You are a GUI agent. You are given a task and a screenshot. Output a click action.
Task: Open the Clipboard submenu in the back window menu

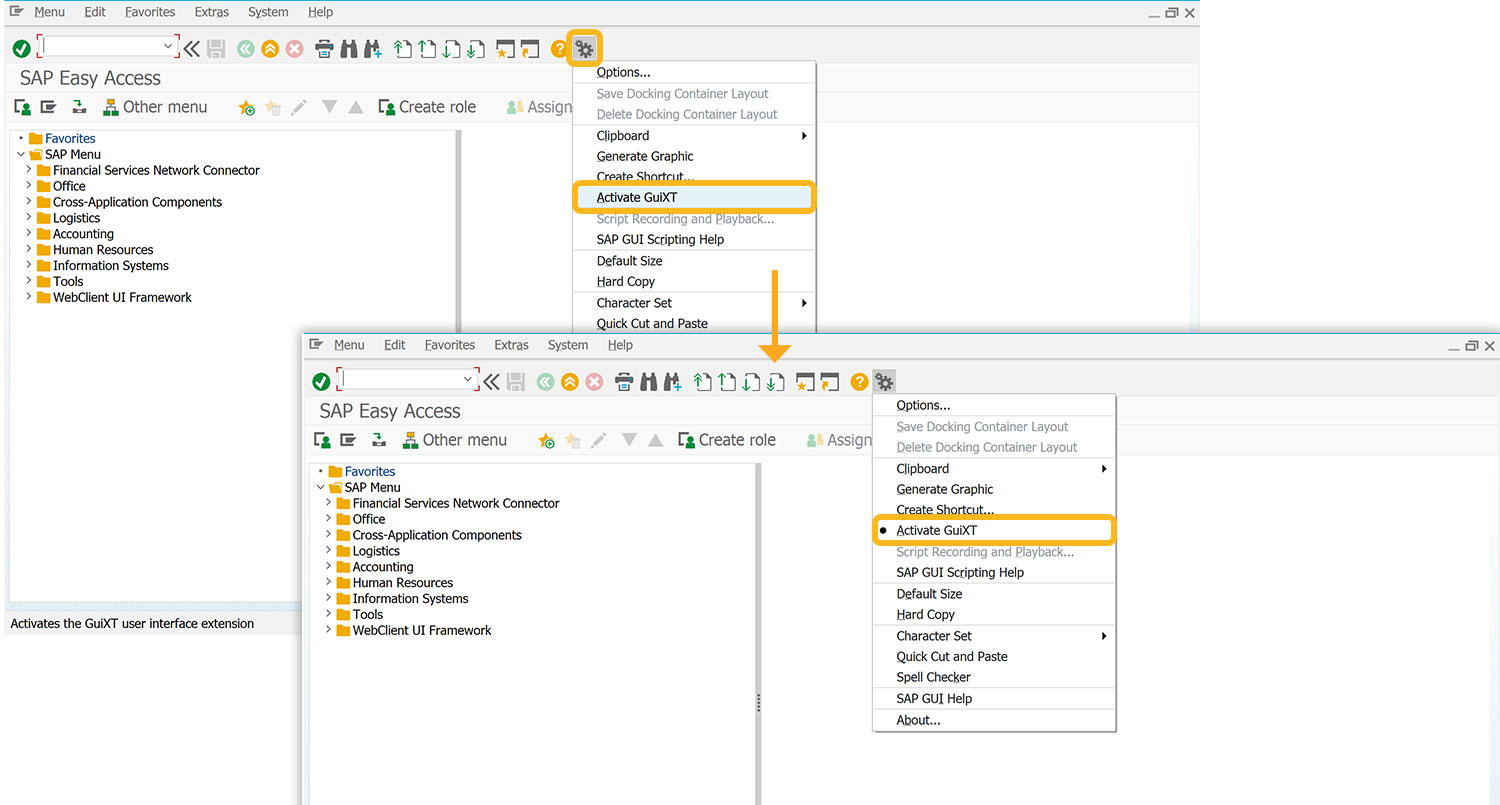tap(695, 135)
